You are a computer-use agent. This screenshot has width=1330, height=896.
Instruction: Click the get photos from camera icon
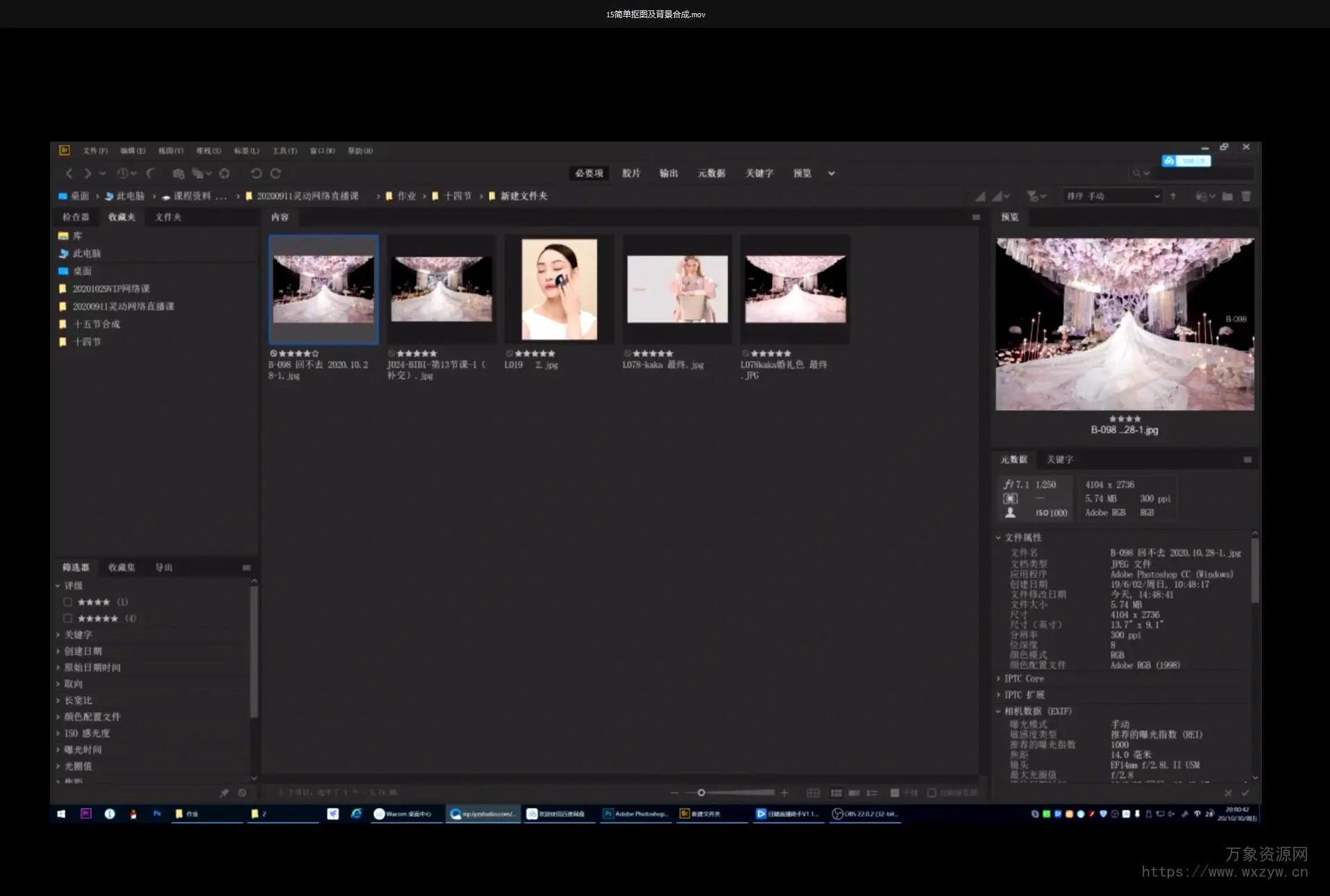pyautogui.click(x=178, y=174)
